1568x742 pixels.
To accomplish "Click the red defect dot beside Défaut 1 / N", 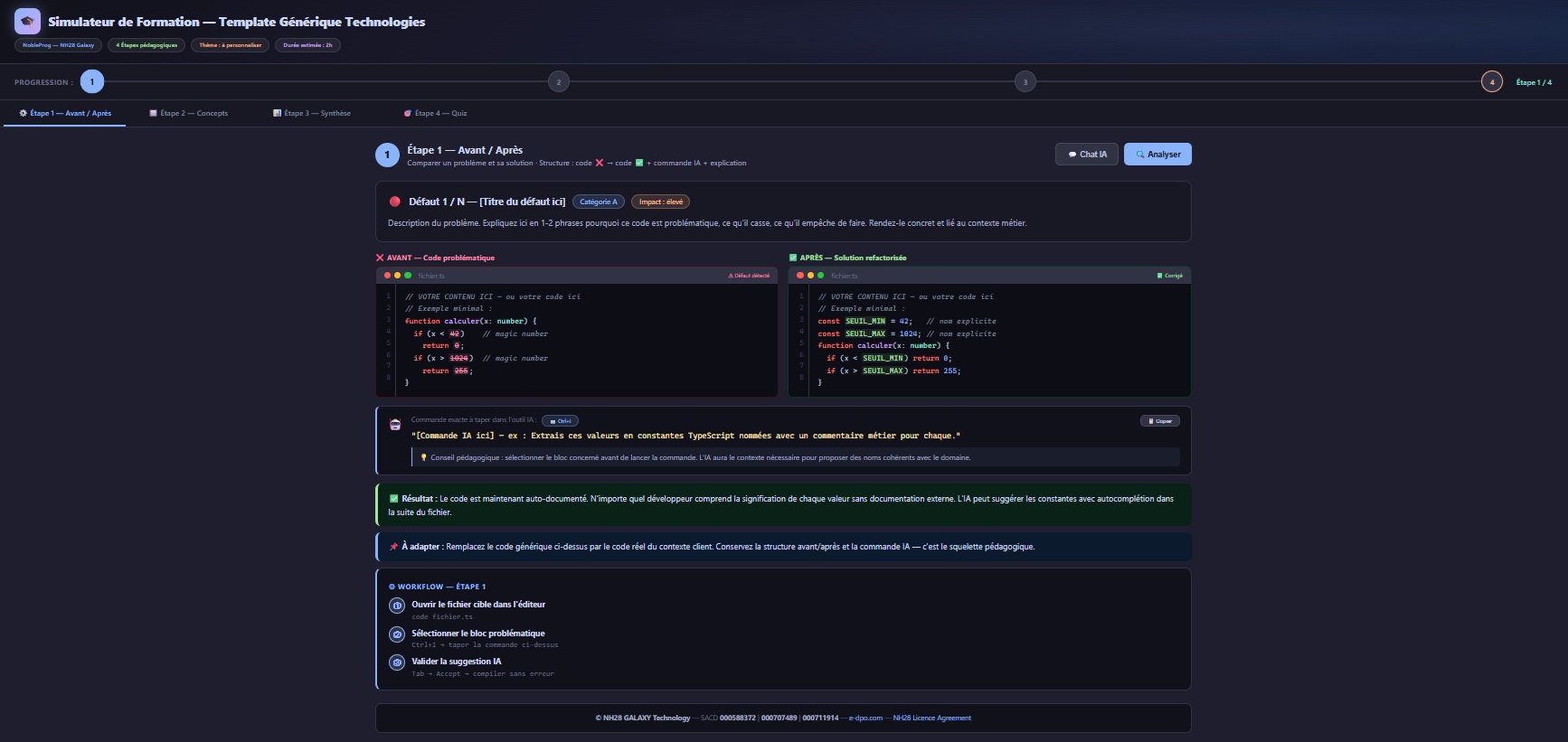I will 394,202.
